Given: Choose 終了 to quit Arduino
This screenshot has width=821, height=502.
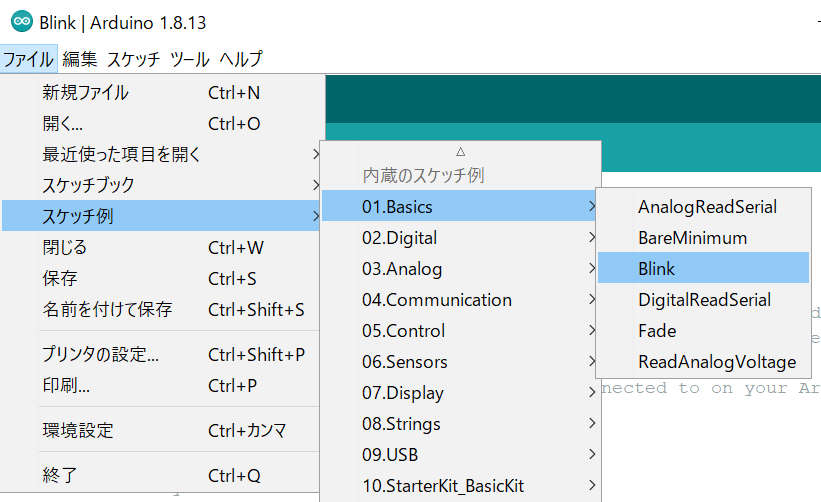Looking at the screenshot, I should [x=160, y=475].
